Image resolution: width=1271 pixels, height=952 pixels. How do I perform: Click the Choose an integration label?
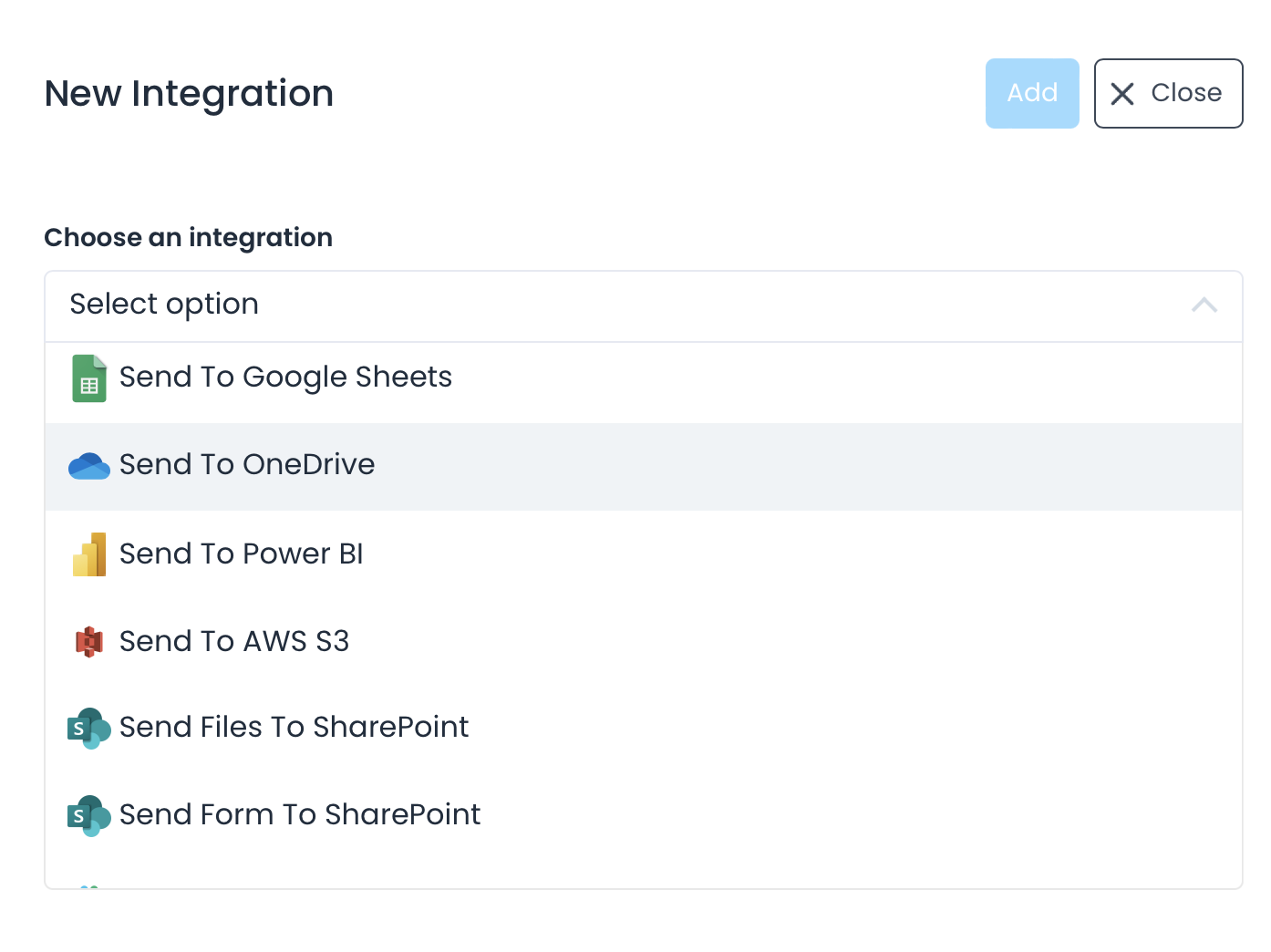point(188,238)
